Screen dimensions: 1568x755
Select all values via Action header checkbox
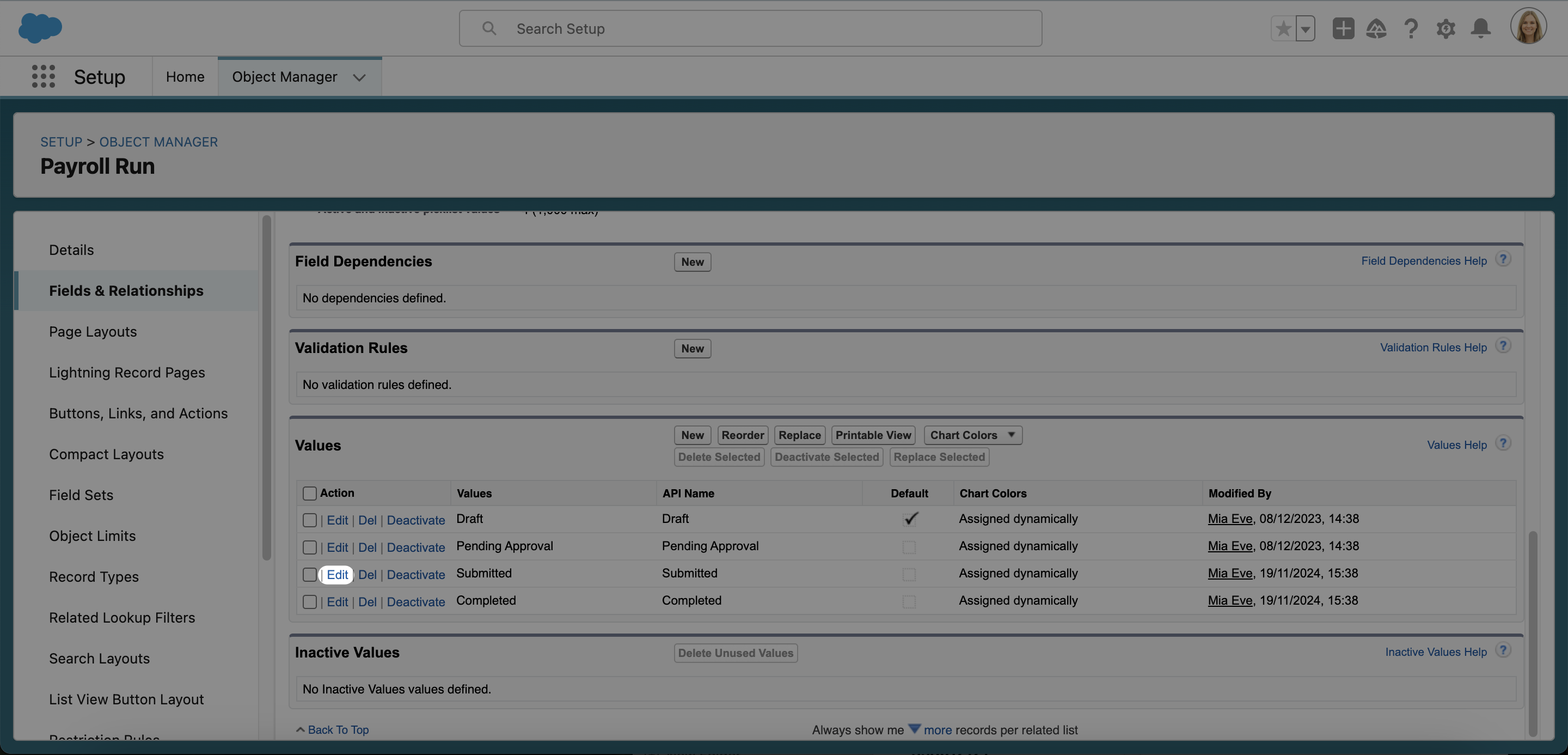(x=309, y=493)
